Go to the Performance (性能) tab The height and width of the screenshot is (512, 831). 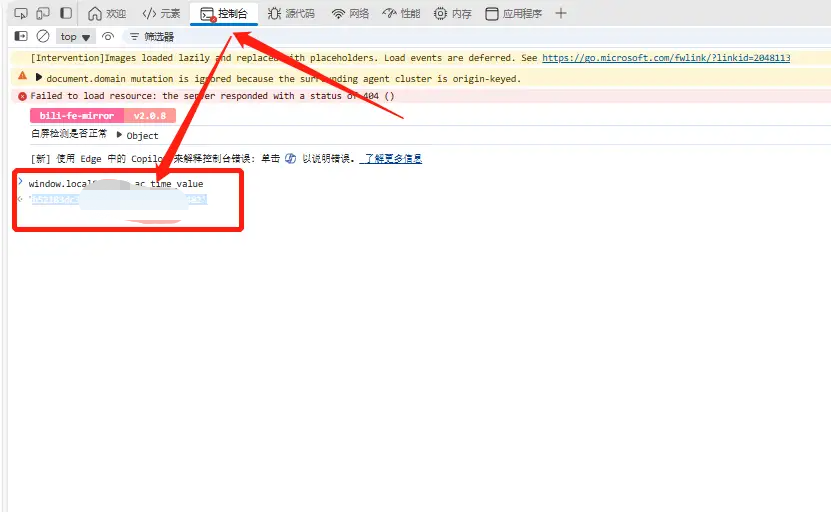(x=402, y=14)
